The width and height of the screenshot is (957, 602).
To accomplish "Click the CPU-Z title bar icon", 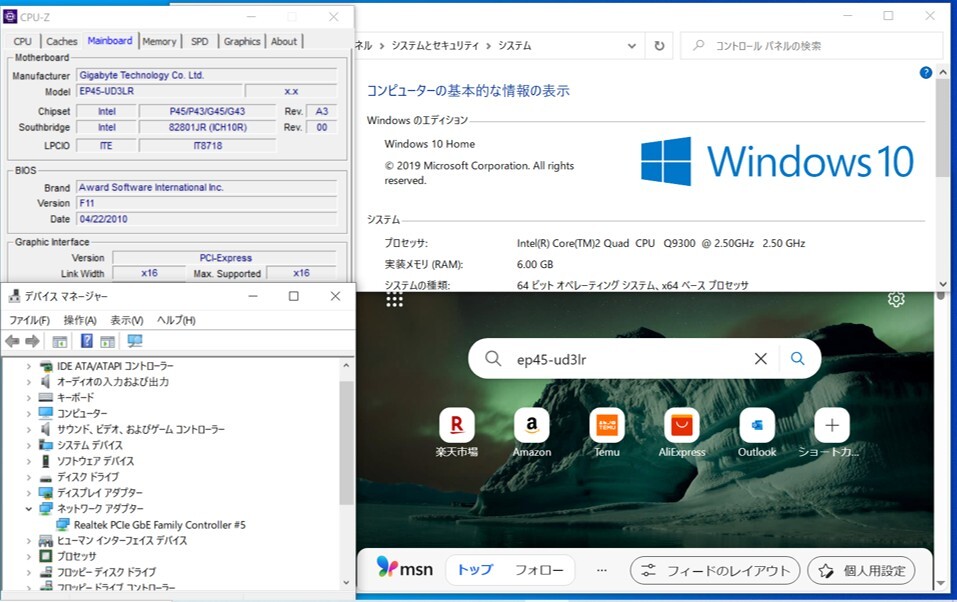I will pyautogui.click(x=10, y=16).
